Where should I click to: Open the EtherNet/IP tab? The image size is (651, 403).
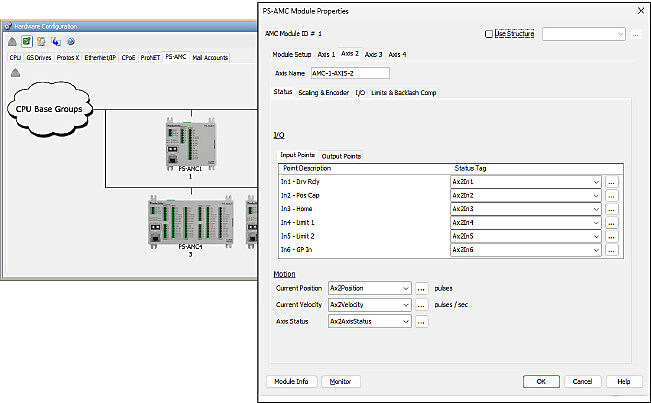click(100, 58)
